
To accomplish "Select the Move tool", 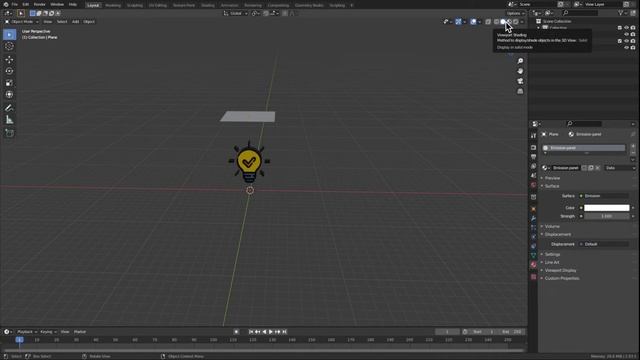I will coord(9,60).
